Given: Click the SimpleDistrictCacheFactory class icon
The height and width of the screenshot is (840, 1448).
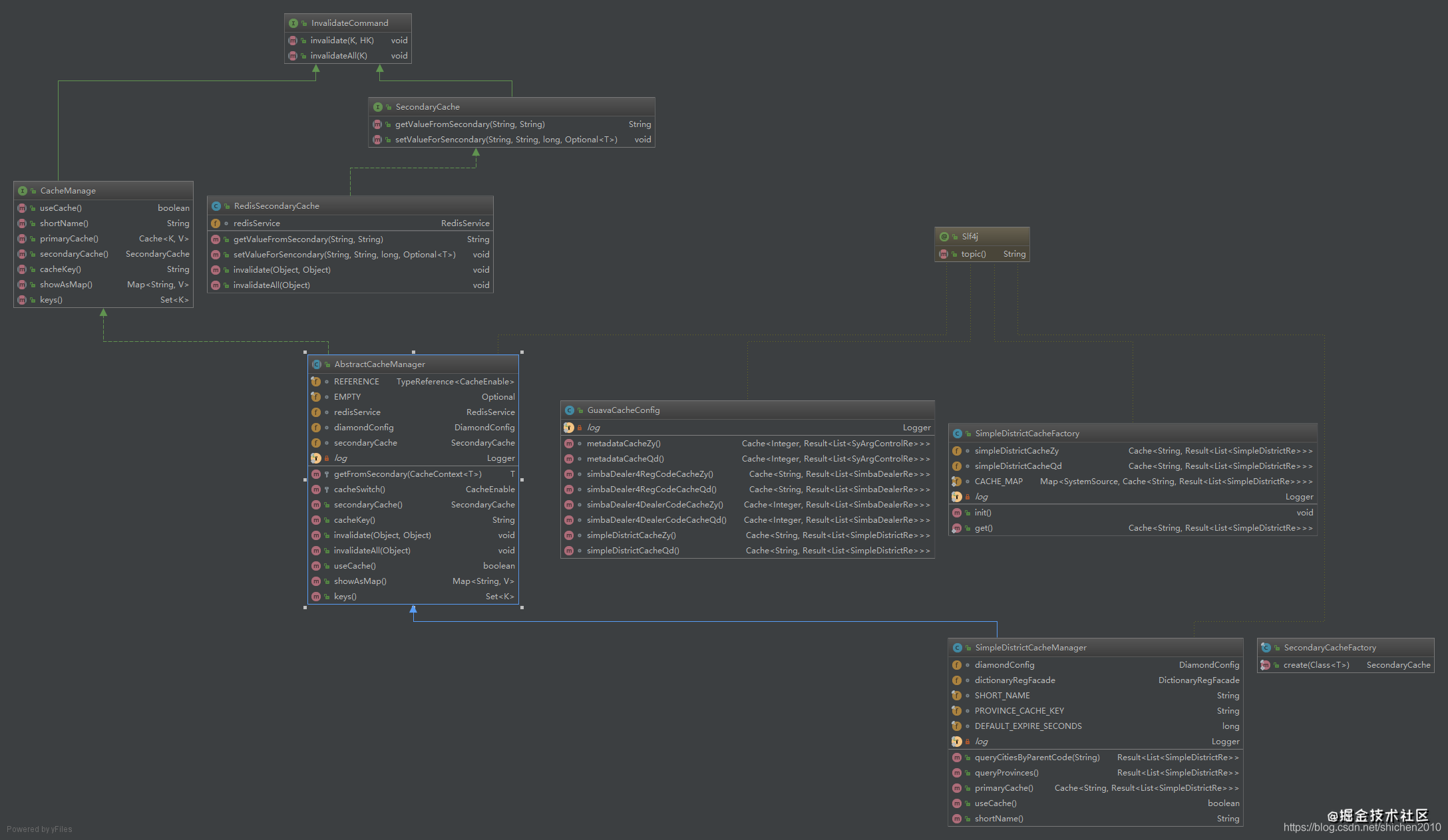Looking at the screenshot, I should point(958,434).
